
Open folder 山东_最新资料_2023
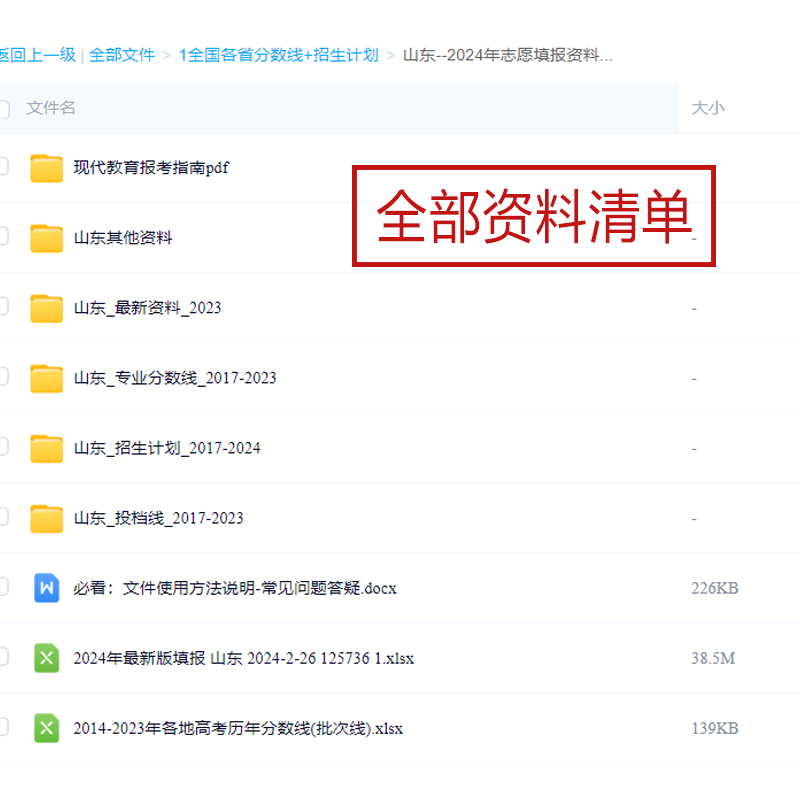(147, 308)
